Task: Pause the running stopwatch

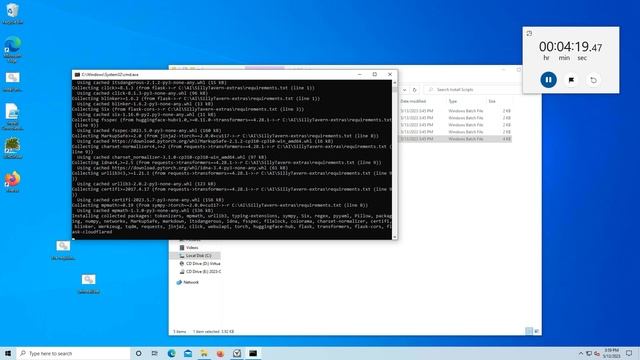Action: 548,80
